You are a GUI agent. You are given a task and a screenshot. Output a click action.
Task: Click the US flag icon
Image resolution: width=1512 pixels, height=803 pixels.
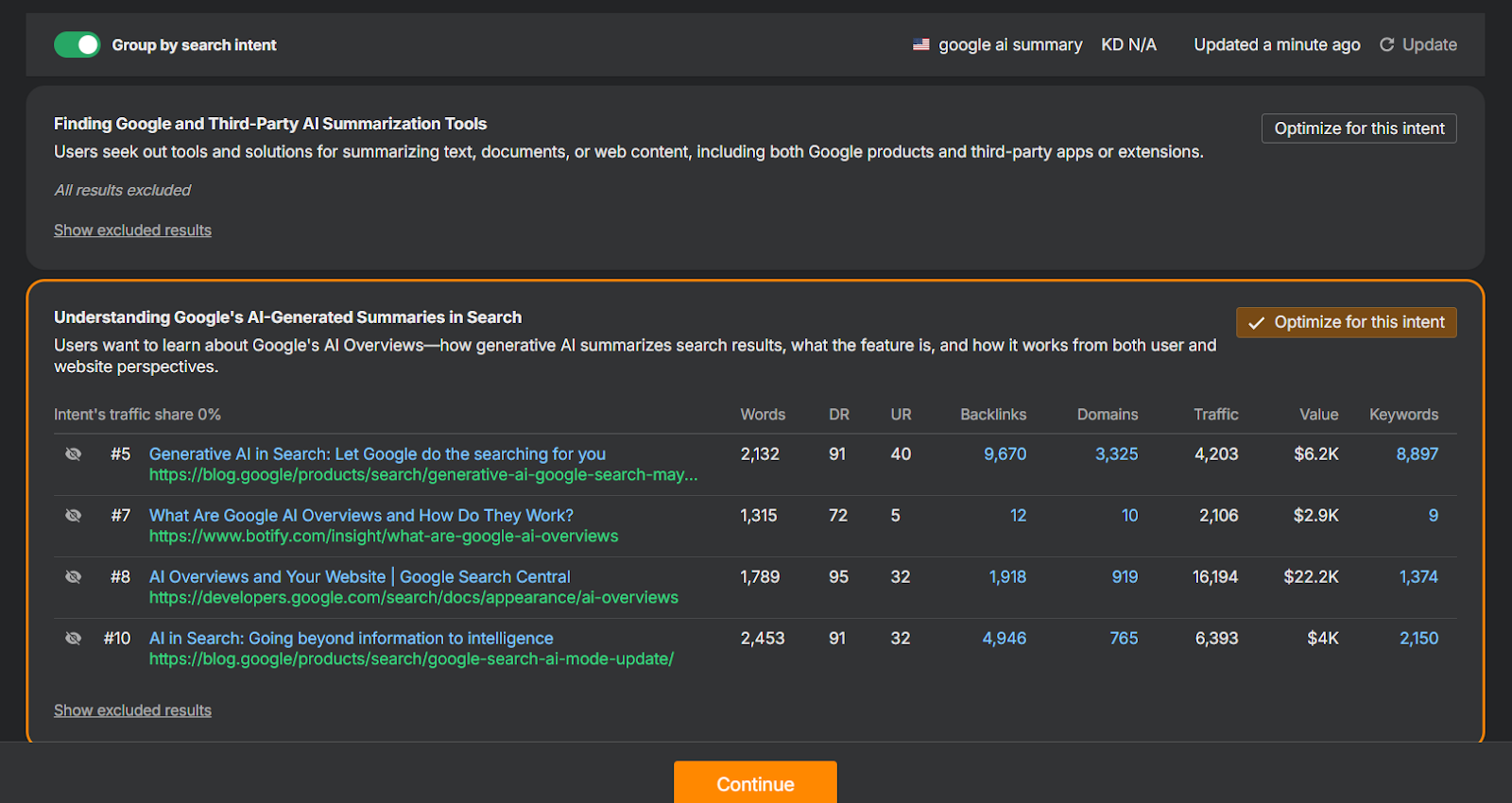[920, 44]
